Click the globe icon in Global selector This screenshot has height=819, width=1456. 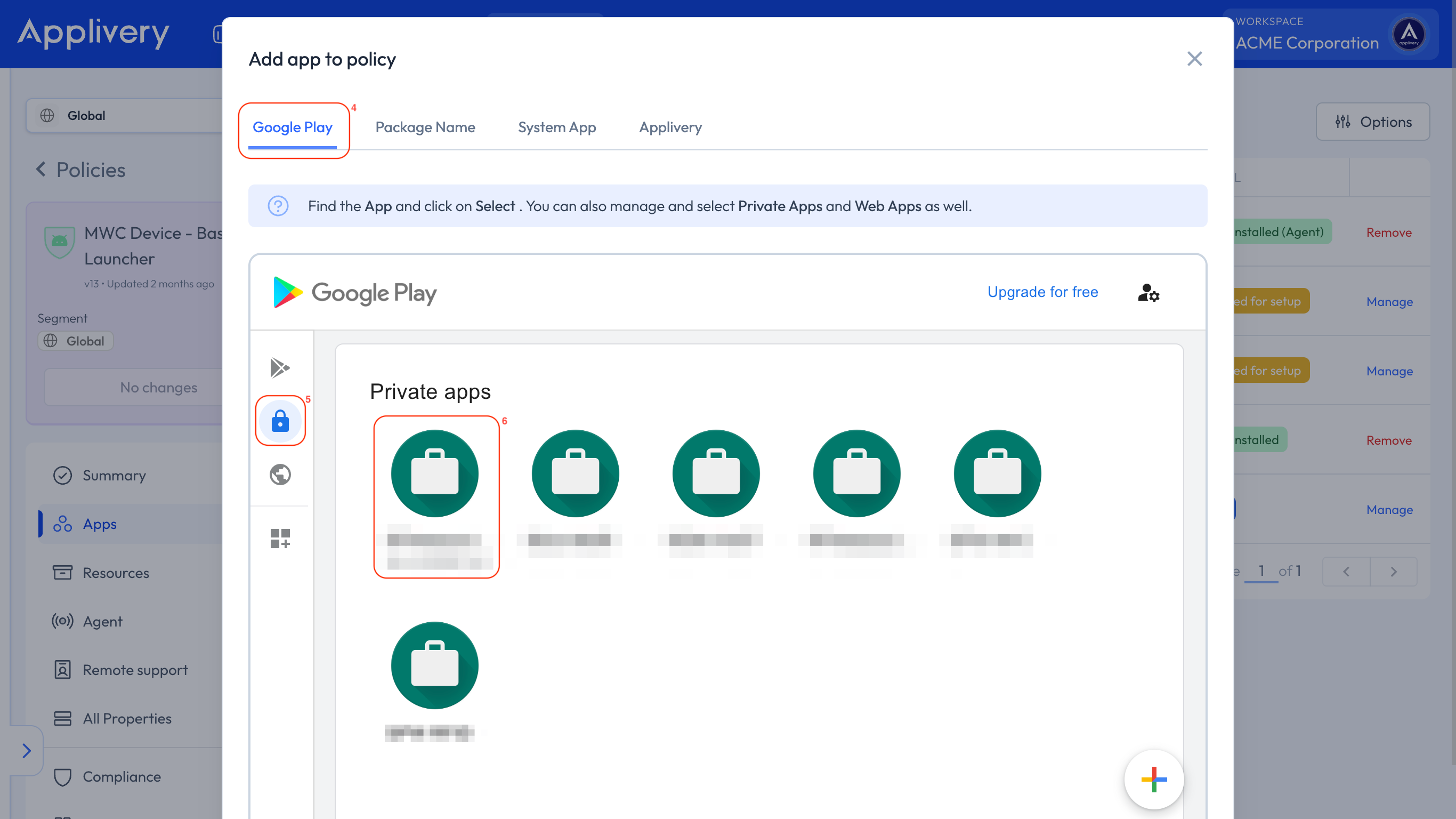point(47,115)
